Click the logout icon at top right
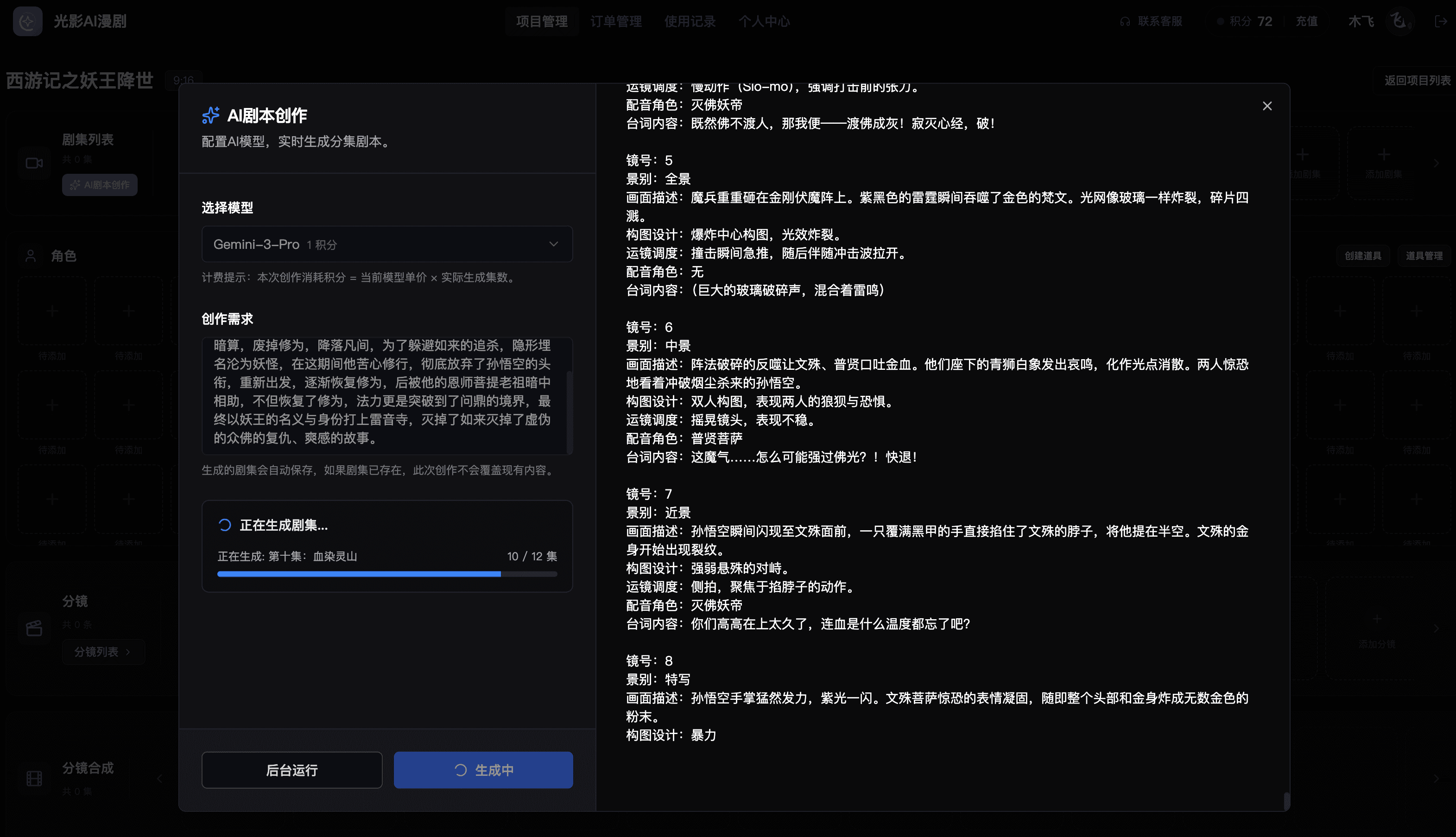This screenshot has width=1456, height=837. click(1441, 21)
